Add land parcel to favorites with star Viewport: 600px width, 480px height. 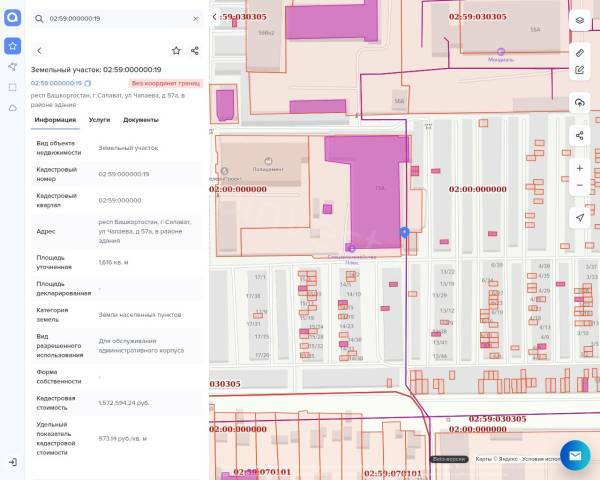click(176, 50)
